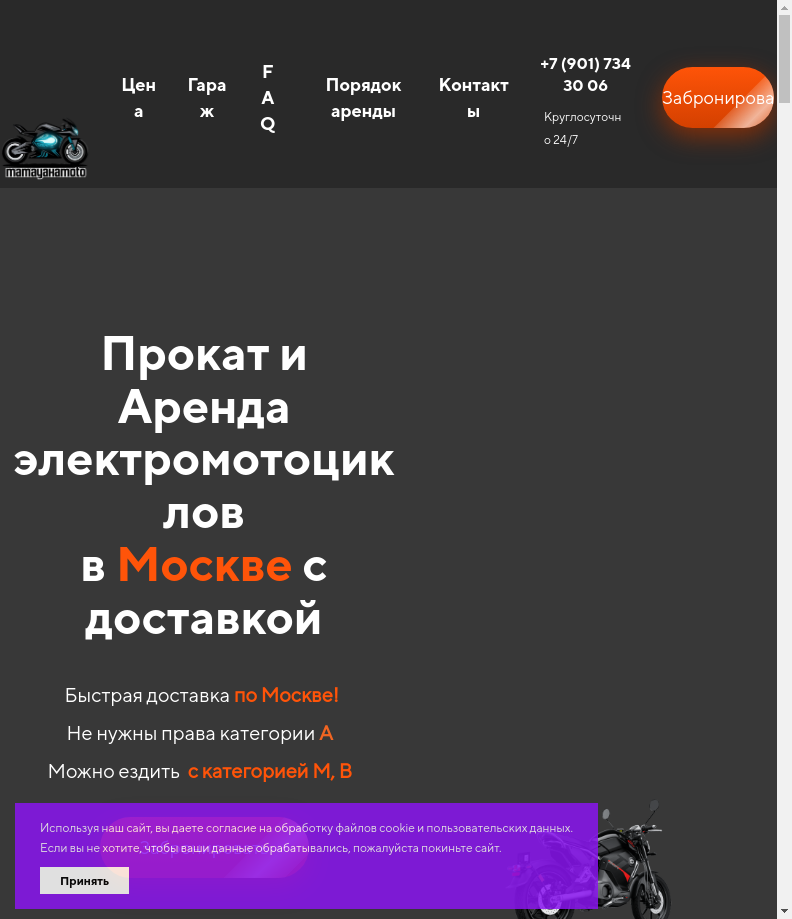The image size is (792, 919).
Task: Click the orange Забронировать button in header
Action: pos(718,97)
